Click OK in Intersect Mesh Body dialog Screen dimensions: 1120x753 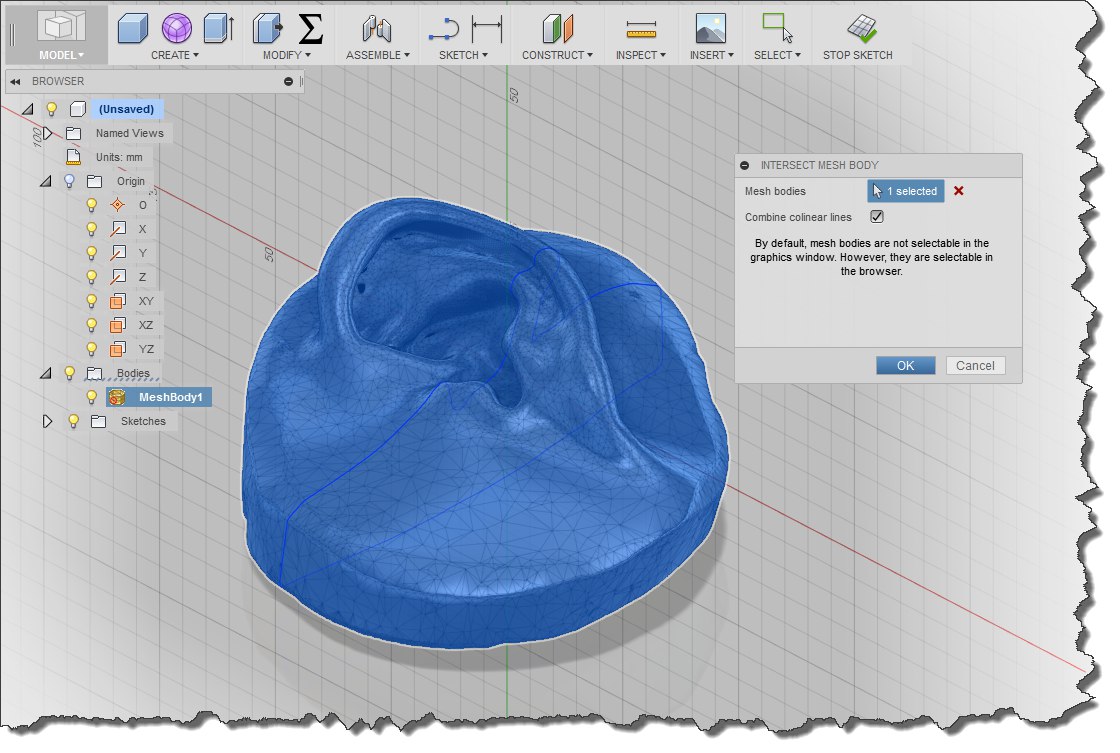905,366
